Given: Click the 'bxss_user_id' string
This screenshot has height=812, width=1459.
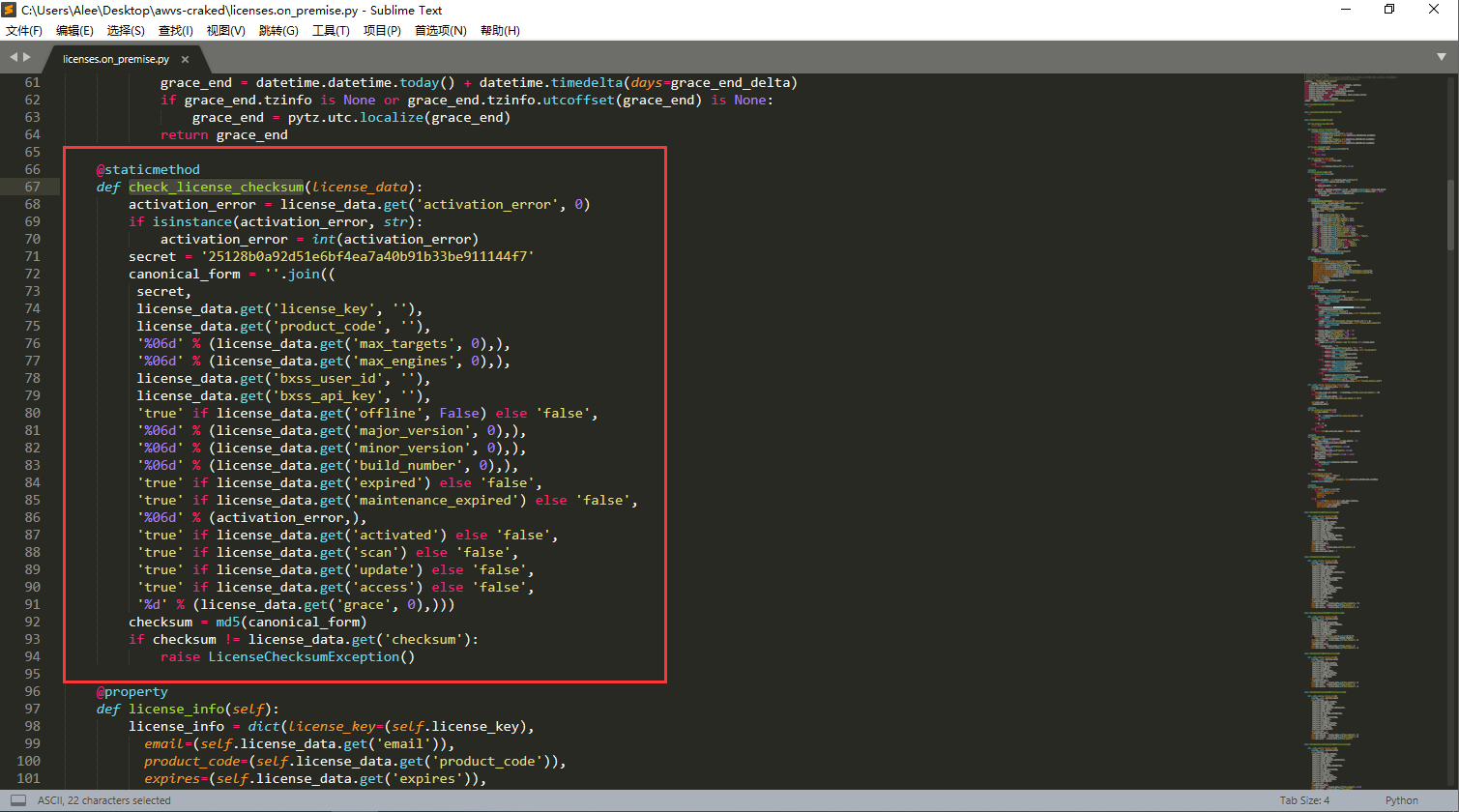Looking at the screenshot, I should click(328, 378).
